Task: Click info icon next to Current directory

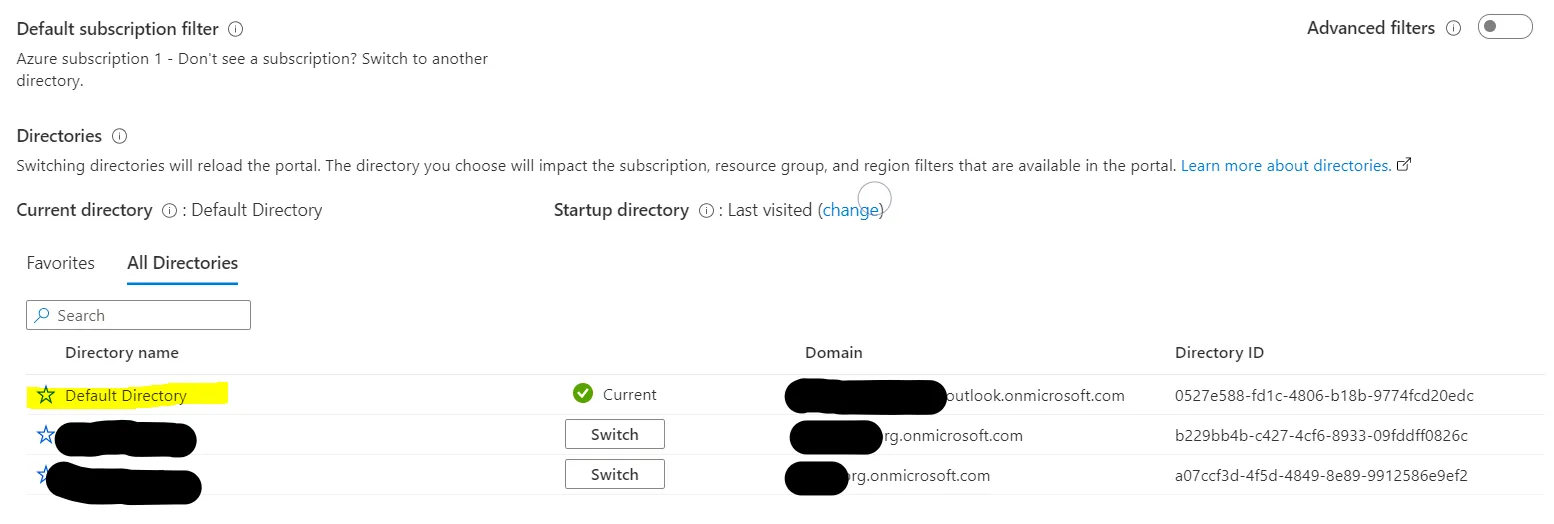Action: pyautogui.click(x=169, y=211)
